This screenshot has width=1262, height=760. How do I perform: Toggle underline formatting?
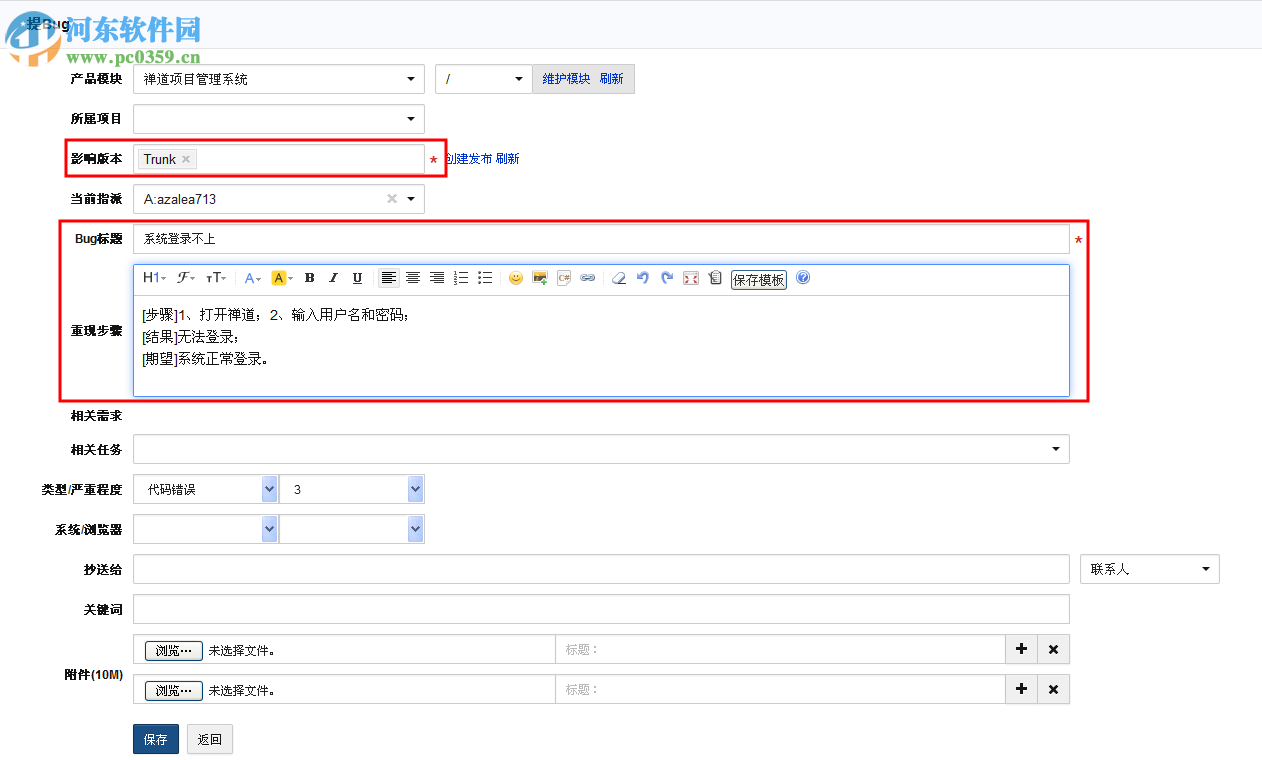tap(357, 278)
